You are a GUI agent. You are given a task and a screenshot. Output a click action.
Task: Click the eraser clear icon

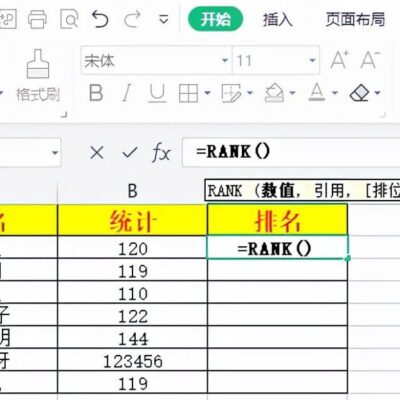click(x=360, y=93)
